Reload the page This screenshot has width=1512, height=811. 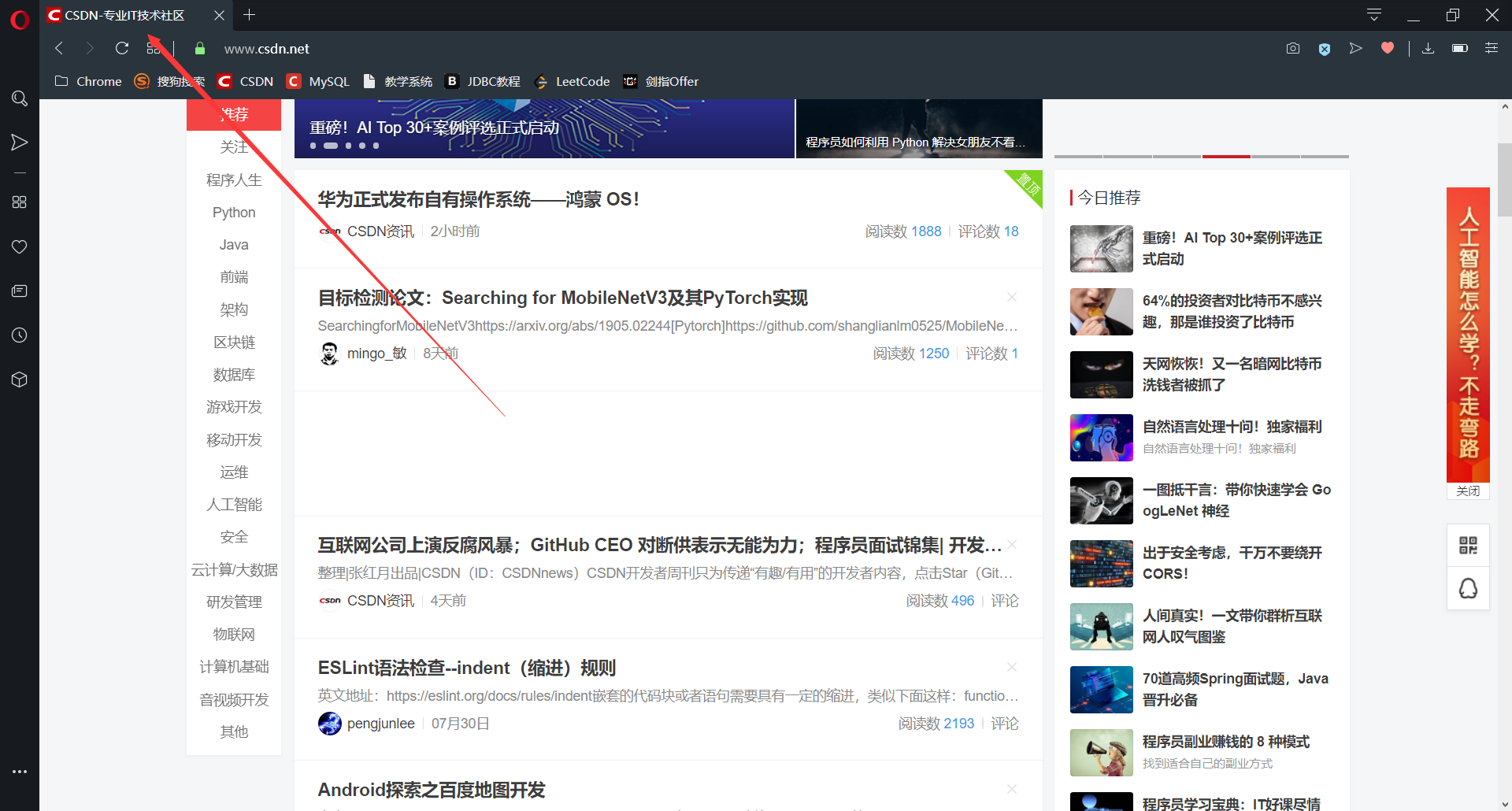(122, 48)
